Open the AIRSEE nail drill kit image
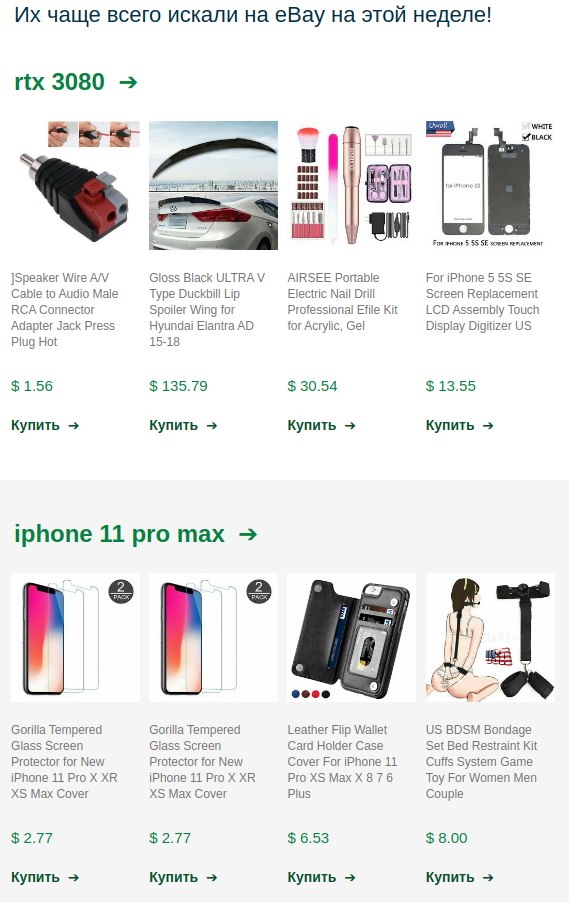 point(352,185)
